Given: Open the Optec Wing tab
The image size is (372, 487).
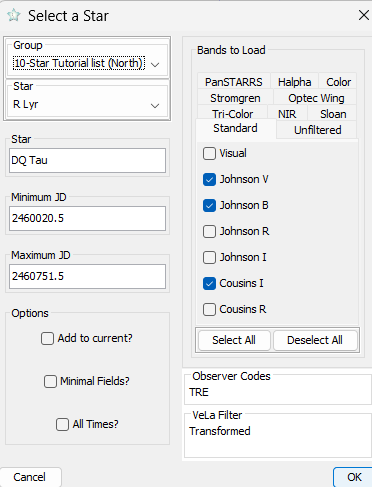Looking at the screenshot, I should (x=316, y=98).
